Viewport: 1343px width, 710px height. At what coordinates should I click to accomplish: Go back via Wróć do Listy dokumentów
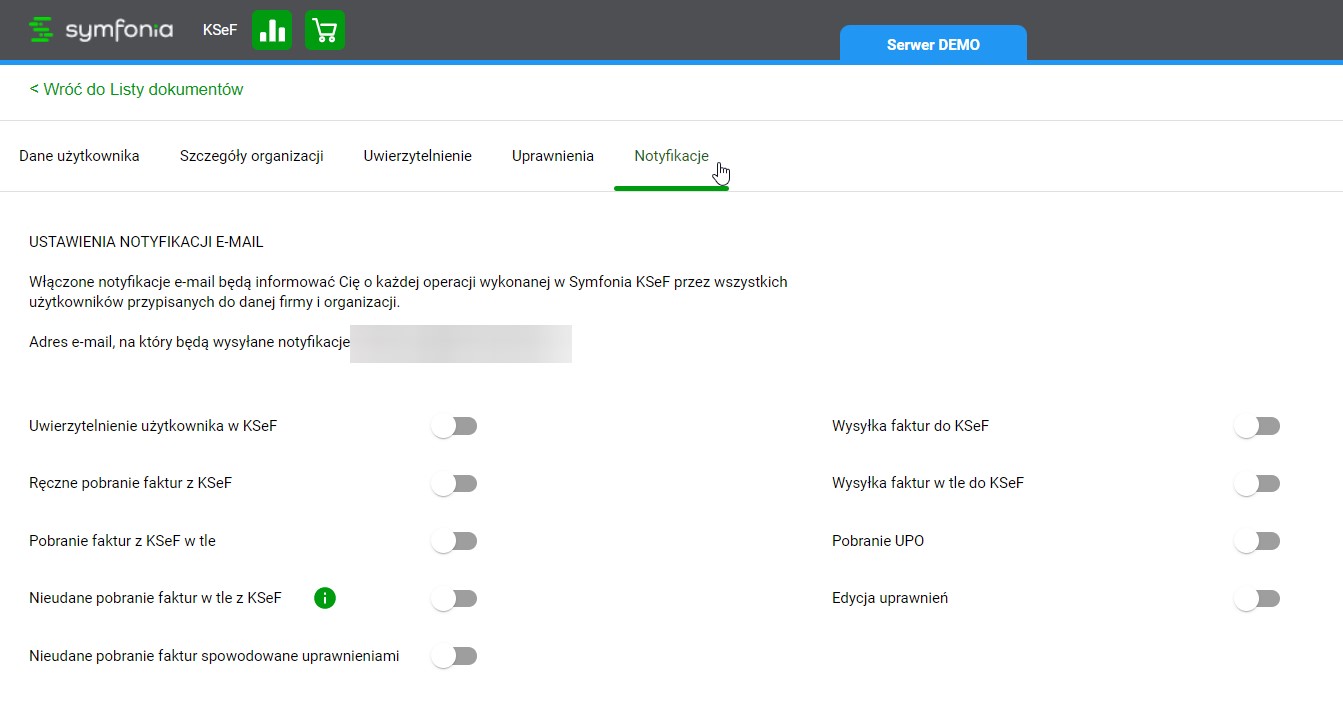click(x=137, y=89)
